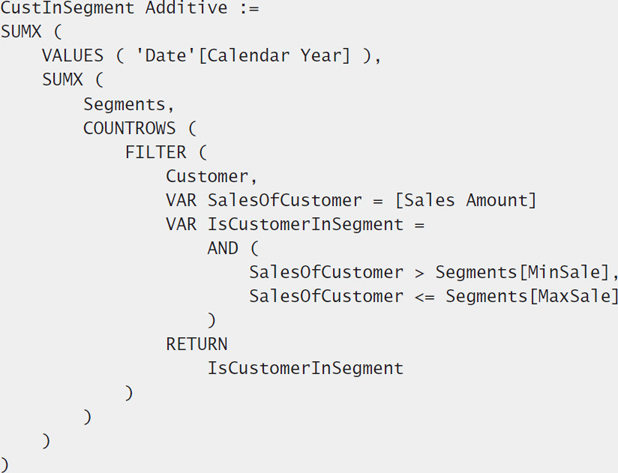The image size is (618, 473).
Task: Click the Segments table name line
Action: tap(128, 104)
